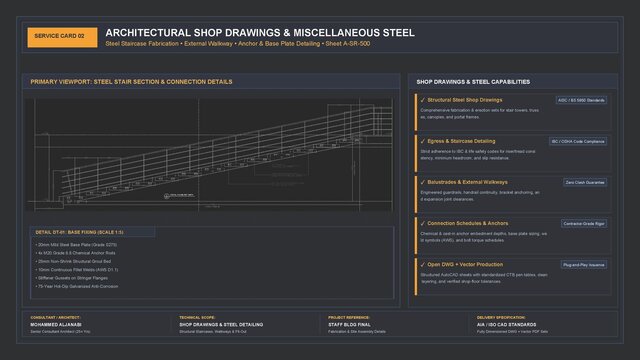Click the CONSULTANT / ARCHITECT label
Image resolution: width=640 pixels, height=360 pixels.
(56, 318)
